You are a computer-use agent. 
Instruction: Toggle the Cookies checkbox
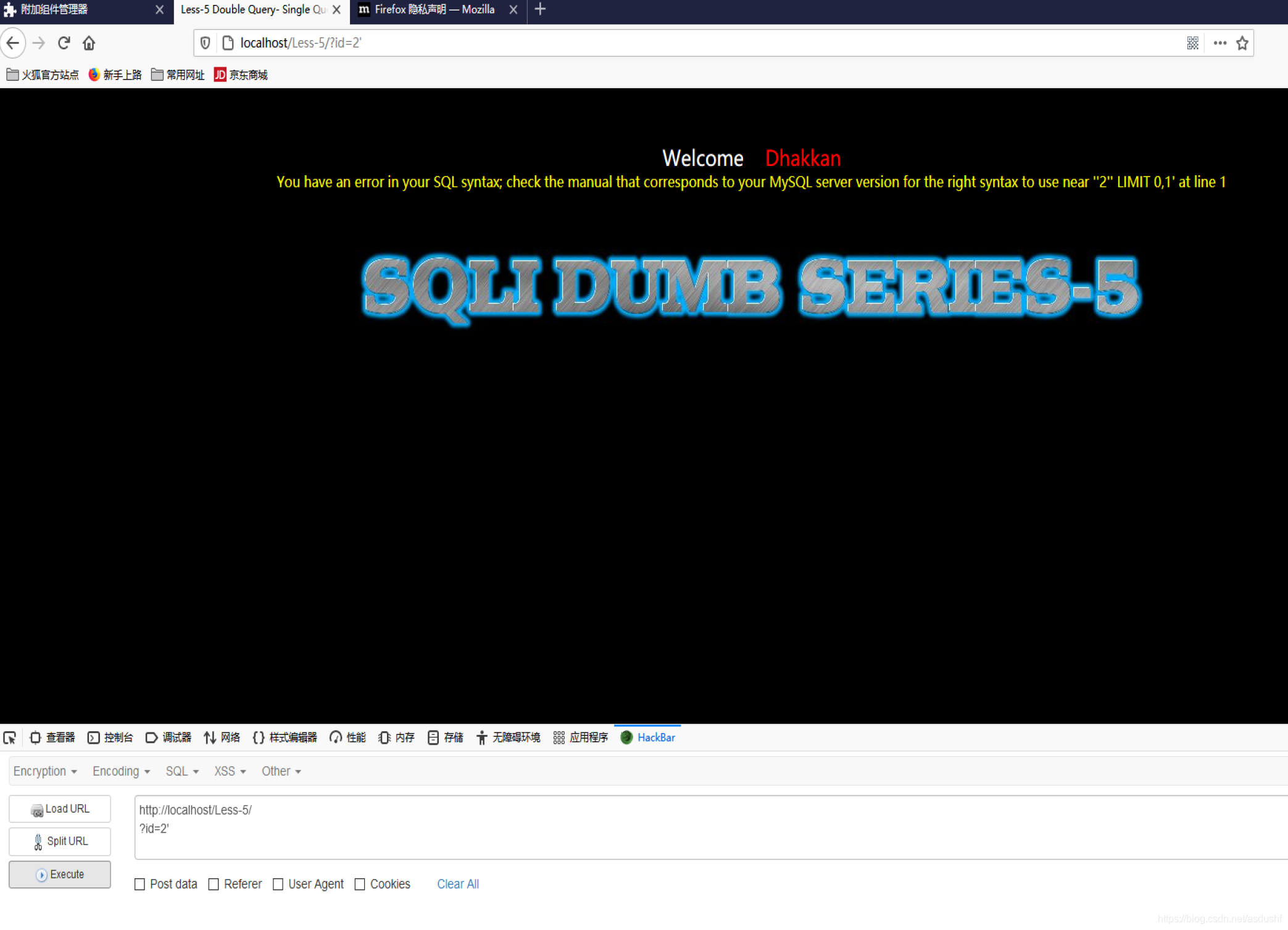(360, 884)
